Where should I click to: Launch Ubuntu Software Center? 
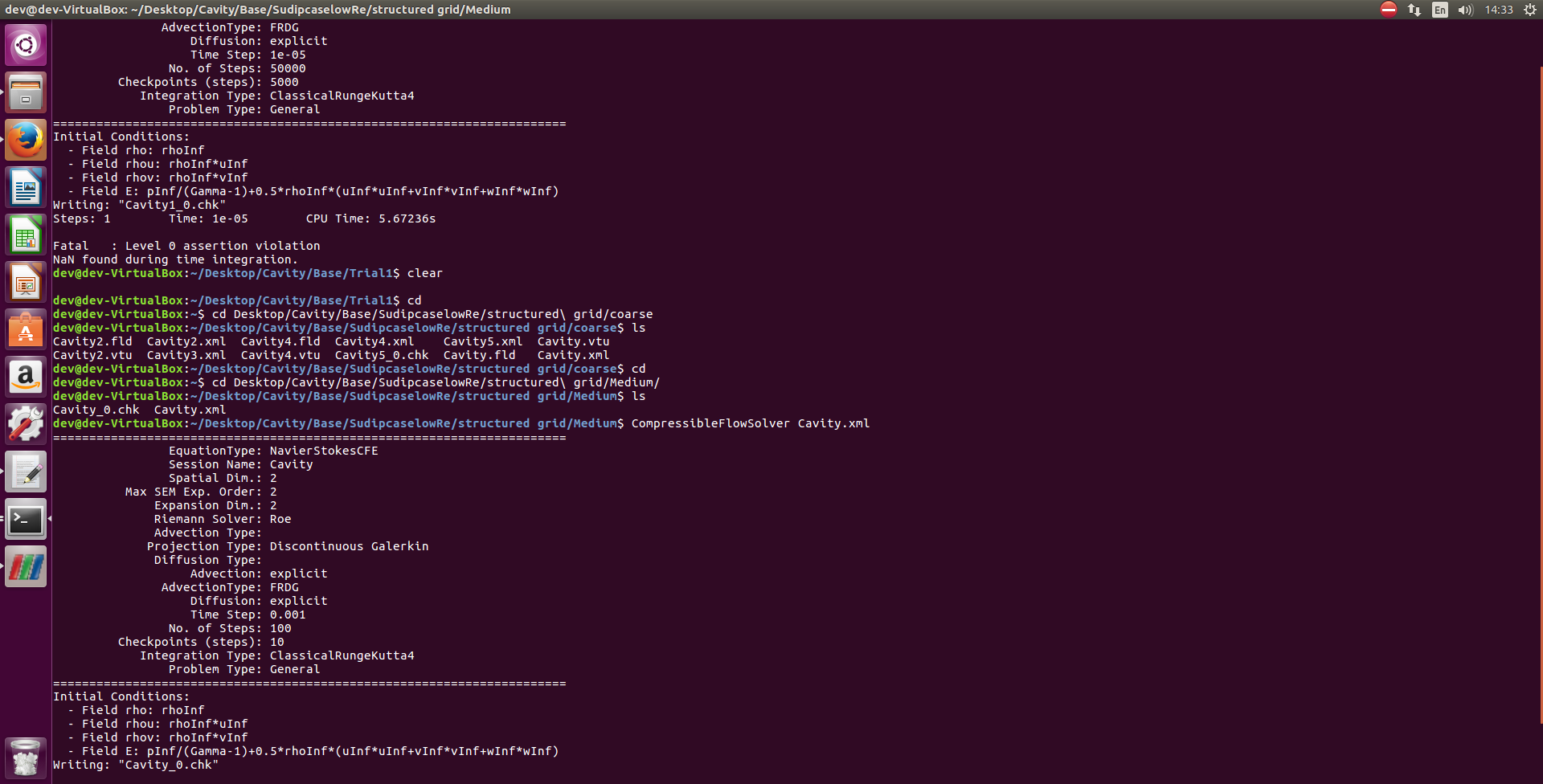click(x=26, y=330)
